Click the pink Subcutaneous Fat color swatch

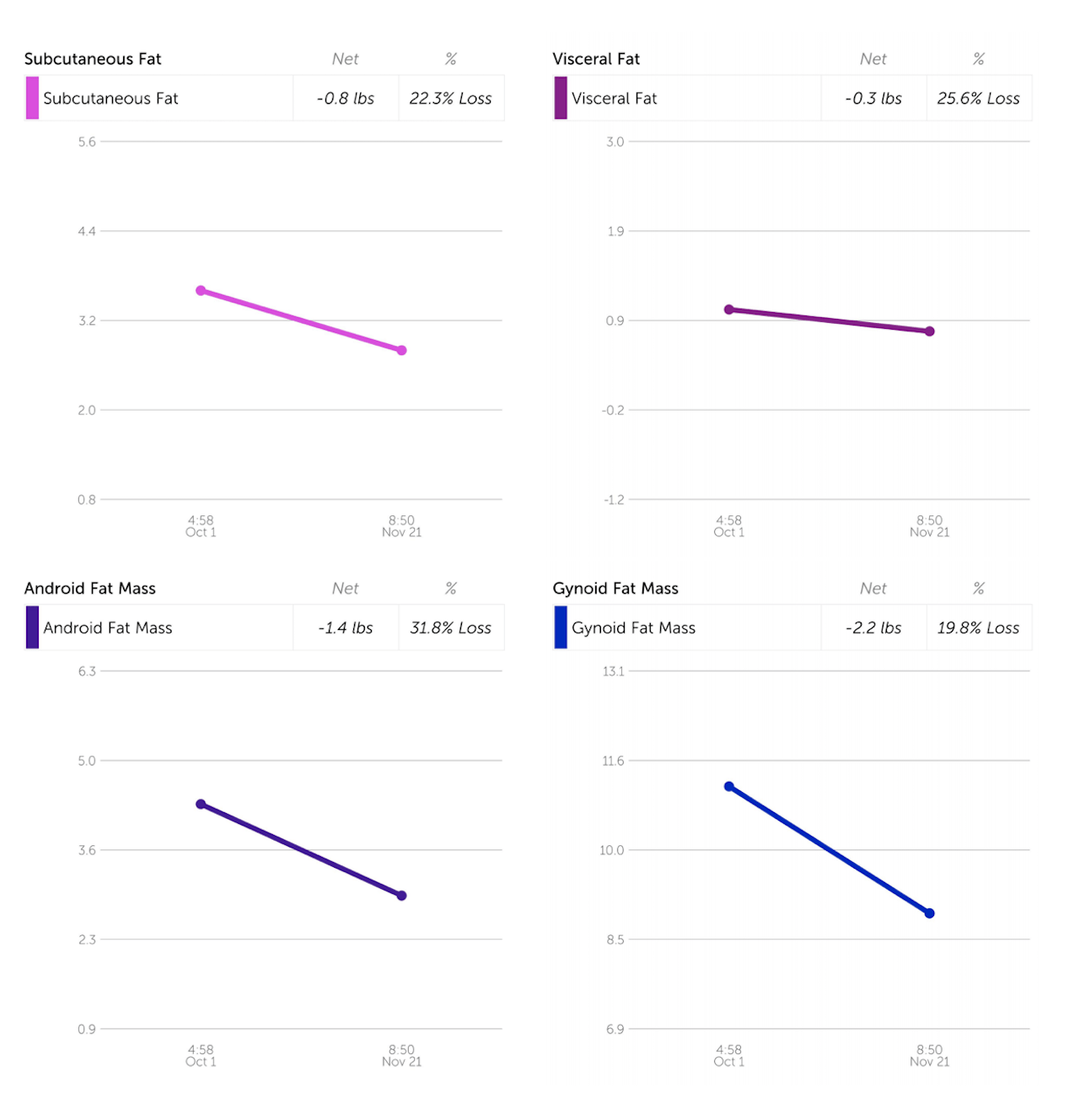32,98
